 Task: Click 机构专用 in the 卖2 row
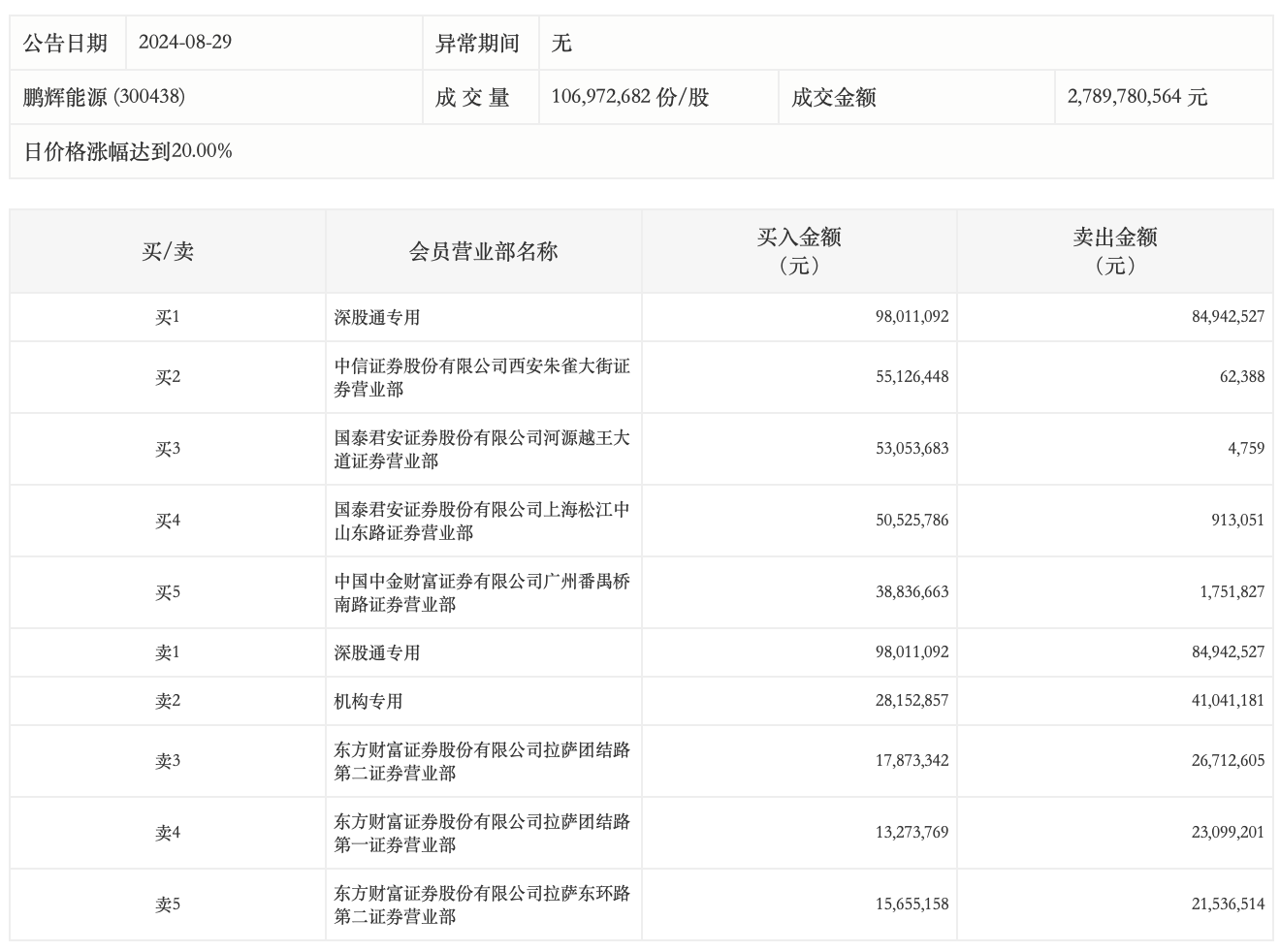pyautogui.click(x=368, y=702)
